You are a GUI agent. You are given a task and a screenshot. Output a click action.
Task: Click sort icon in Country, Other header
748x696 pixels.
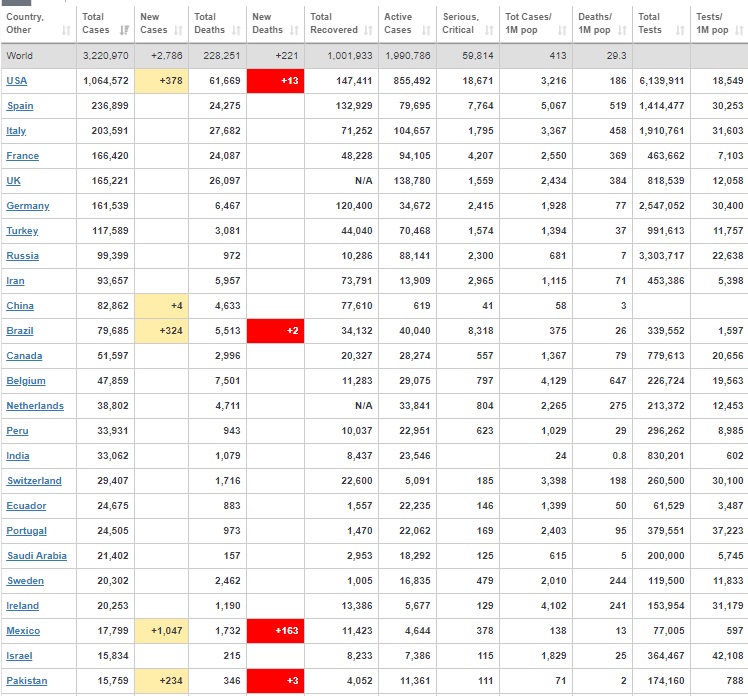point(68,30)
